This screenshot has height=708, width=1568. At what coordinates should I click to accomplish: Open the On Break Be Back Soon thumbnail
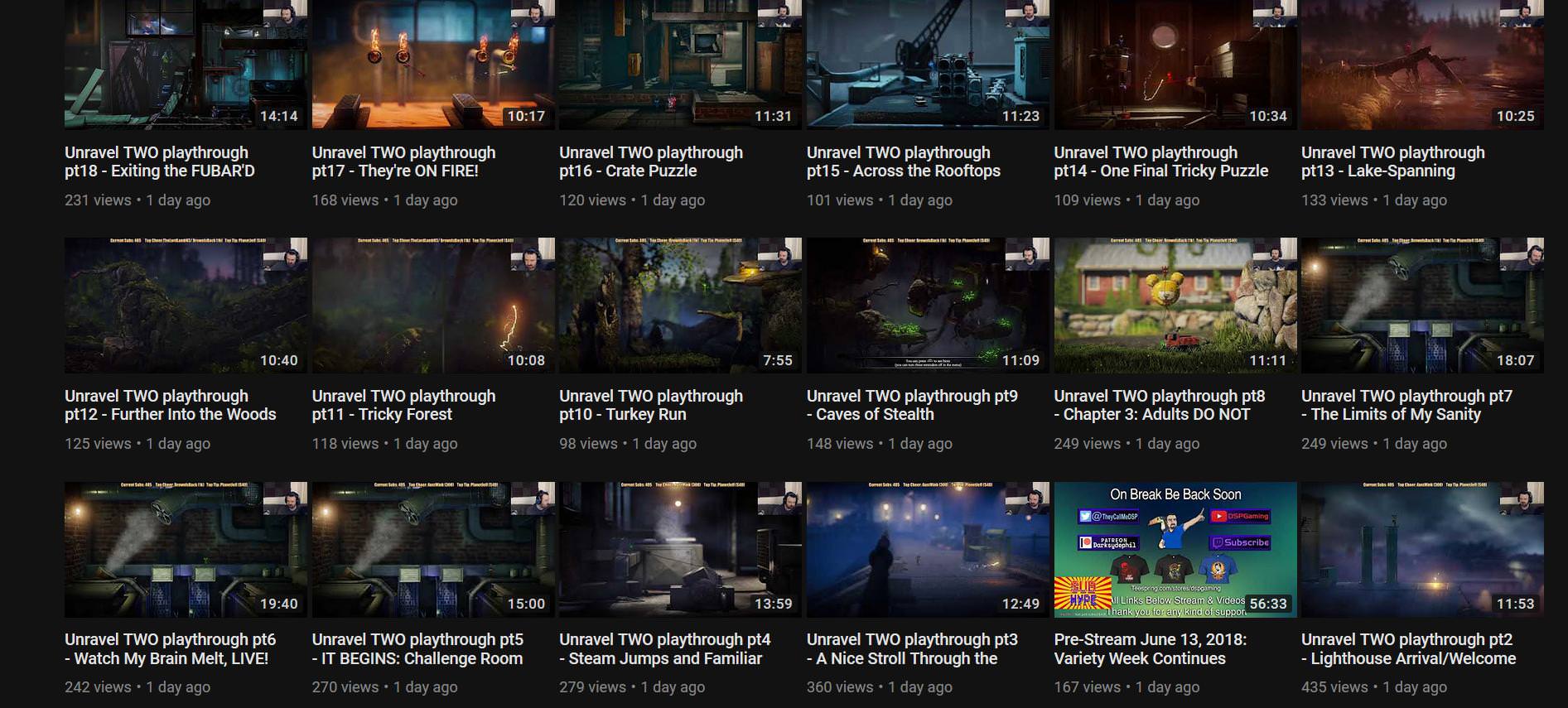click(x=1175, y=550)
